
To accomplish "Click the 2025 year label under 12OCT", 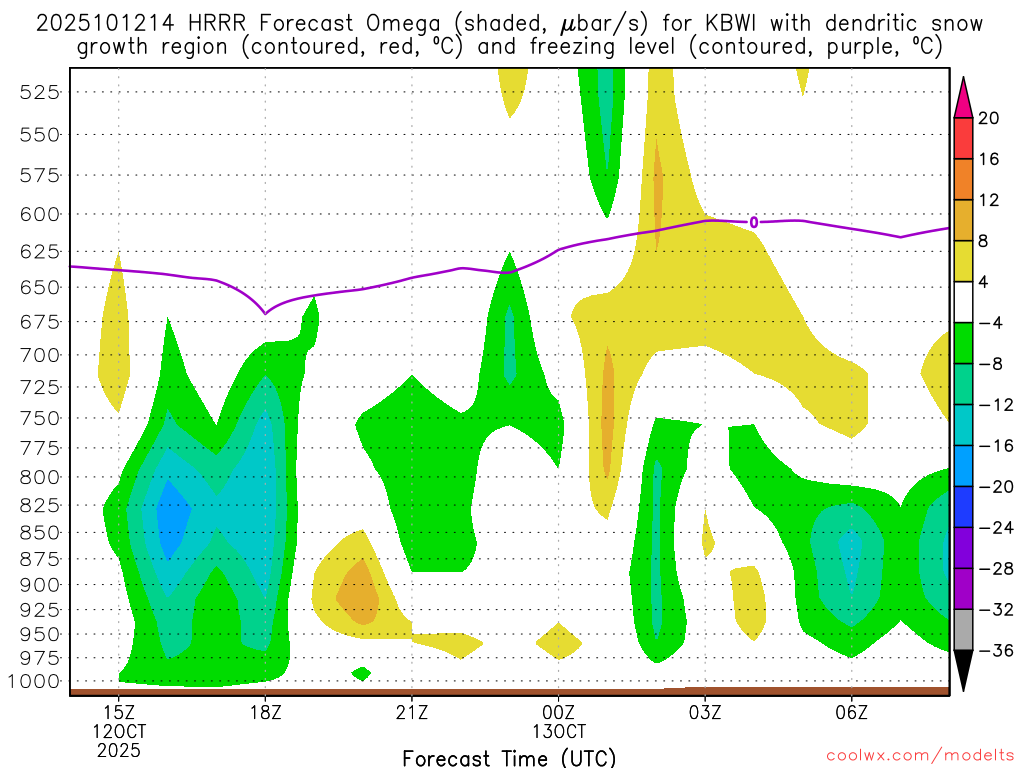I will pos(119,750).
